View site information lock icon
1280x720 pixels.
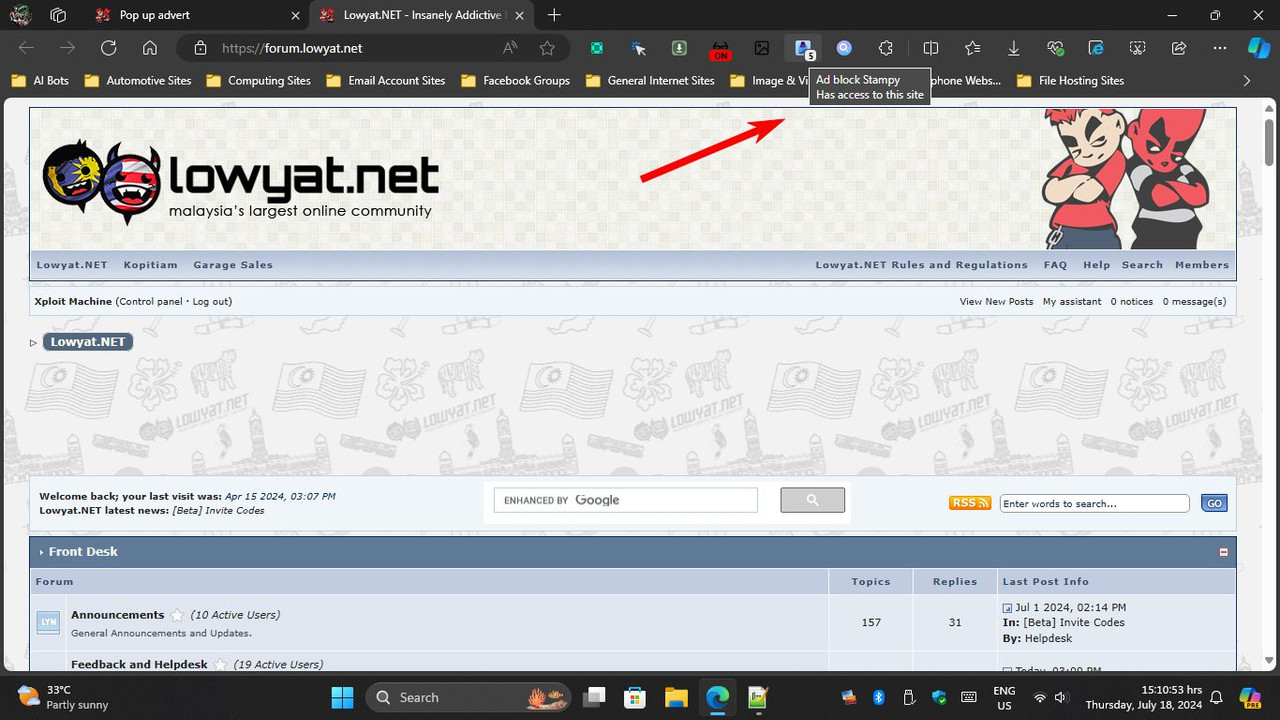[200, 48]
